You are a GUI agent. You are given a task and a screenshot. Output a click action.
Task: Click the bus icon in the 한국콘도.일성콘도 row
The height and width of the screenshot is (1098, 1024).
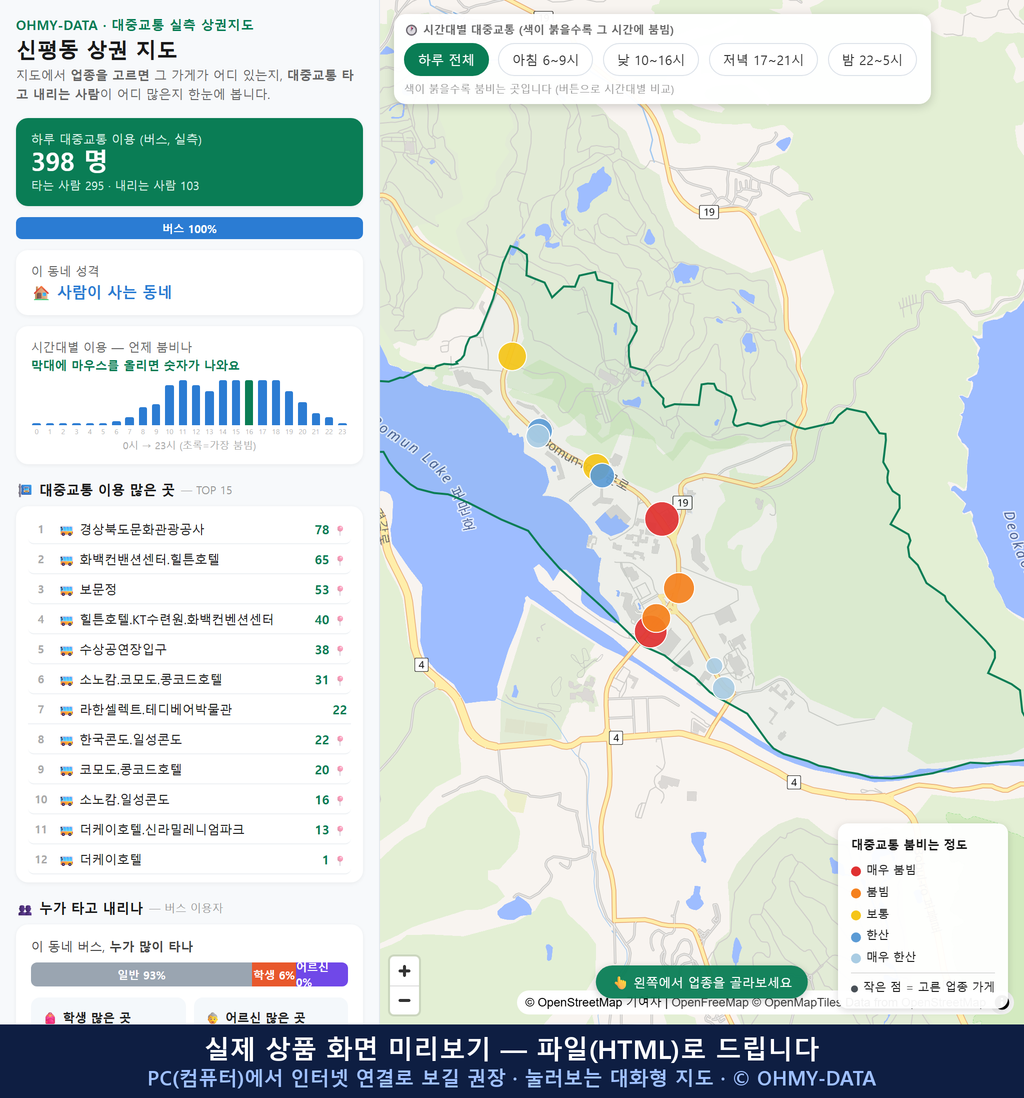66,740
